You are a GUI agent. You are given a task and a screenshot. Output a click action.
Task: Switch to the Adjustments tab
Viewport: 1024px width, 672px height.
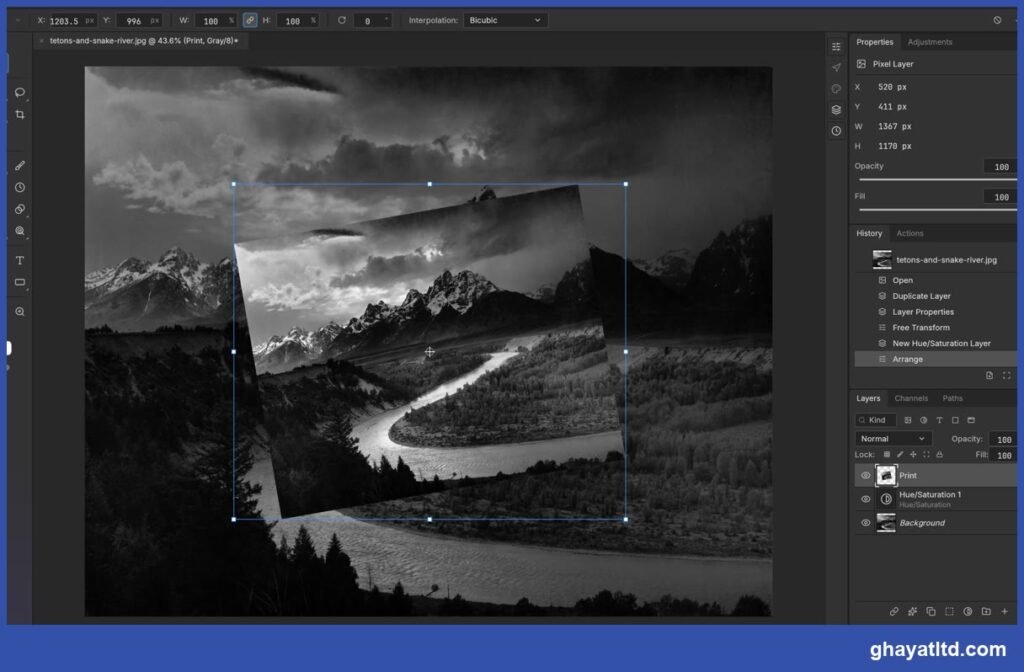(x=929, y=42)
